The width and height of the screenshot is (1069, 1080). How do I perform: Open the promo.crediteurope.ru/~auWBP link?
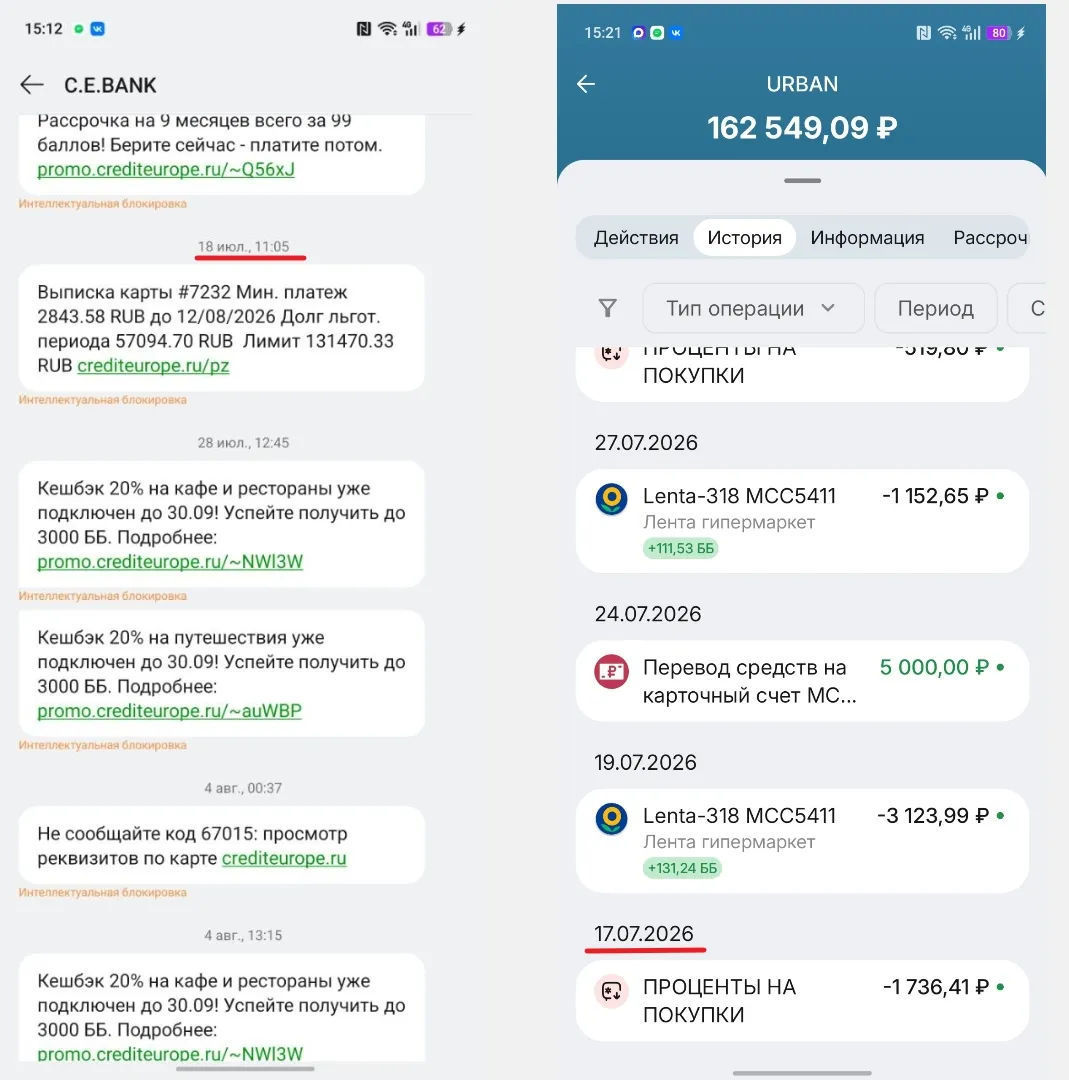[x=169, y=711]
